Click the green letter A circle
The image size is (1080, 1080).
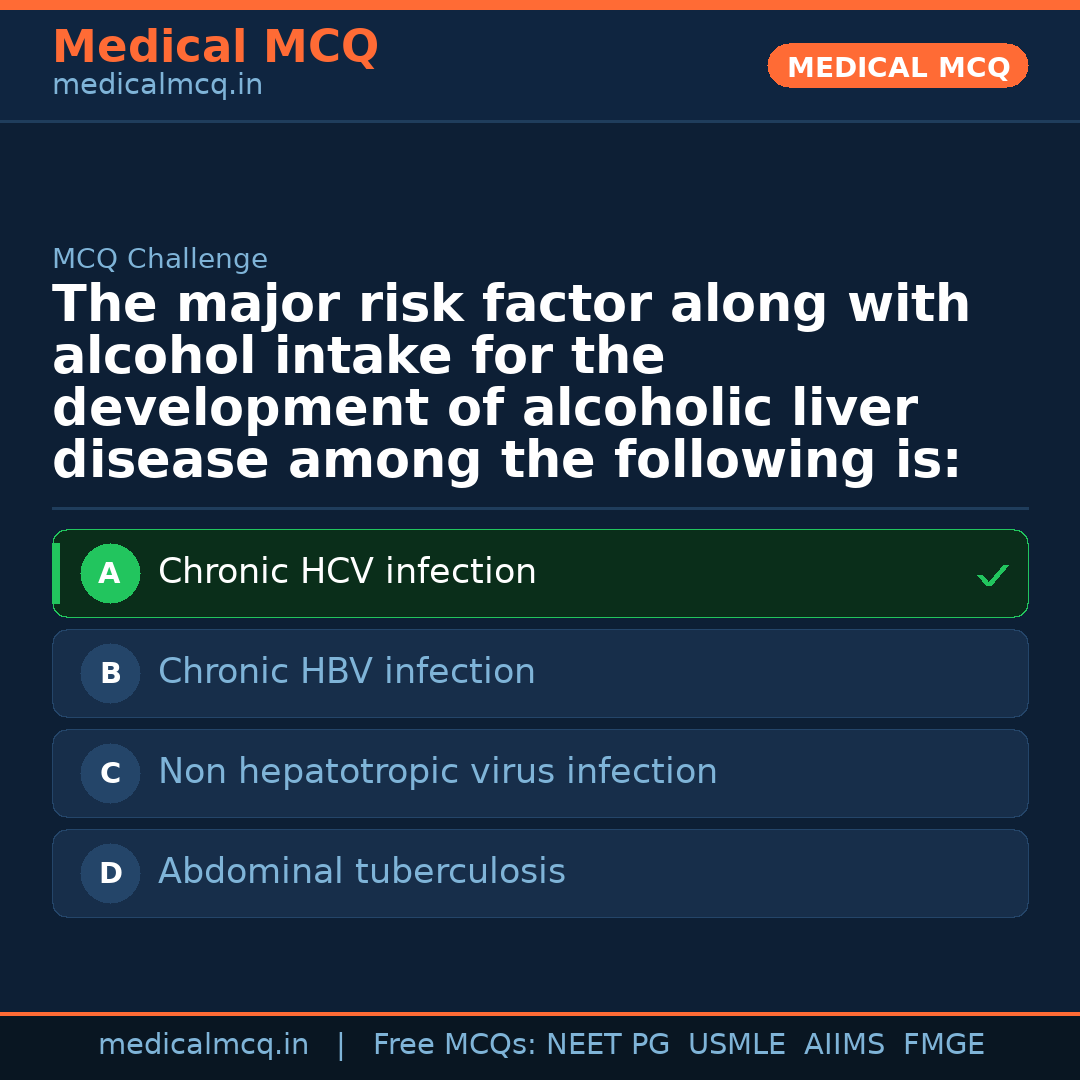click(x=110, y=574)
